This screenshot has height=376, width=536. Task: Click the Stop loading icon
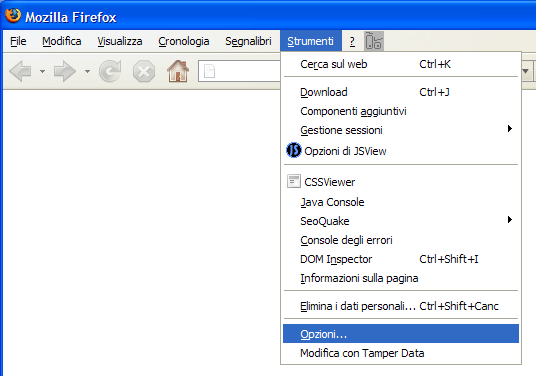click(x=144, y=71)
